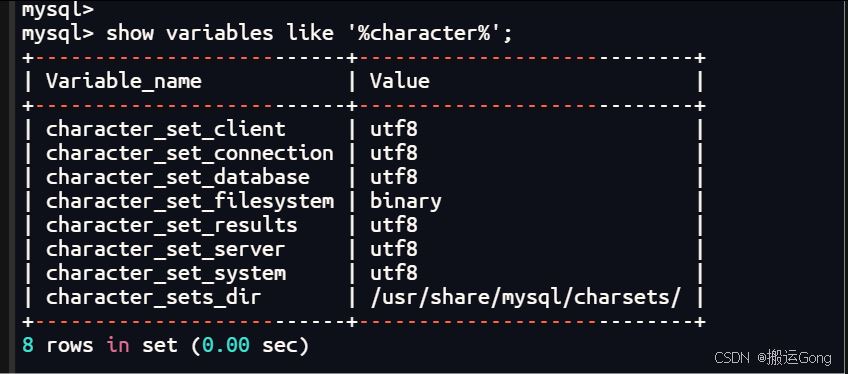Screen dimensions: 848x374
Task: Click character_set_system variable name
Action: pos(165,273)
